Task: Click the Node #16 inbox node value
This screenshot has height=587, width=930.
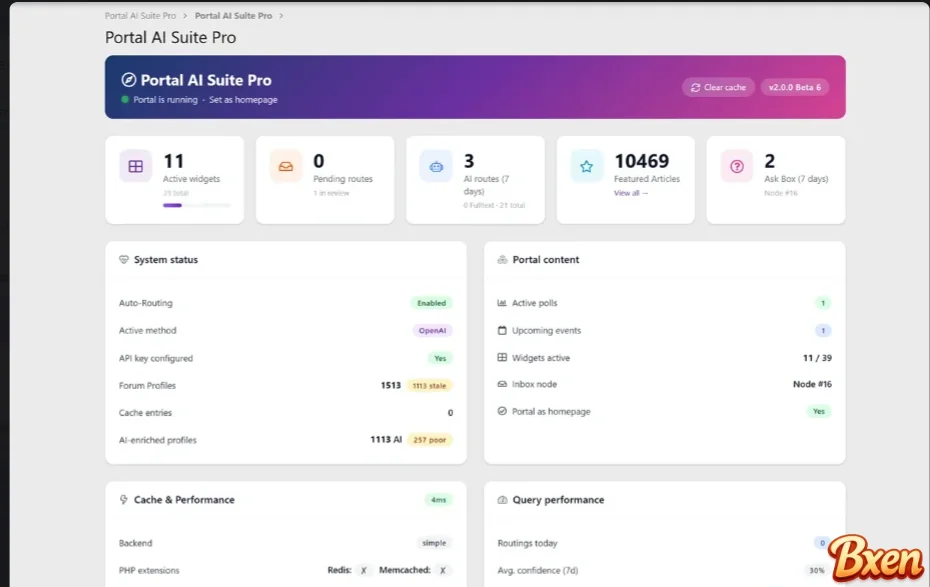Action: [812, 384]
